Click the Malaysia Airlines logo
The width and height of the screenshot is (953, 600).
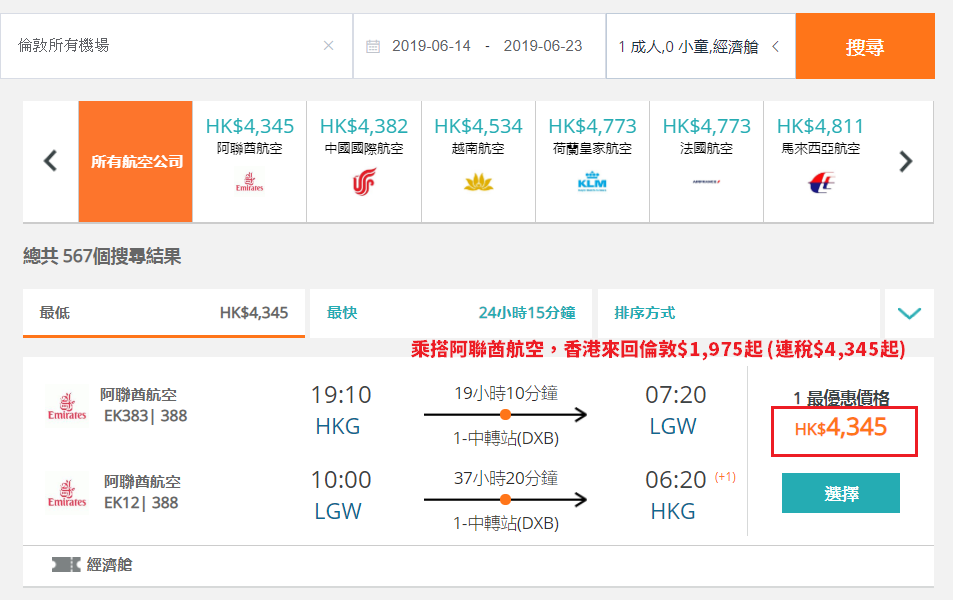coord(821,182)
